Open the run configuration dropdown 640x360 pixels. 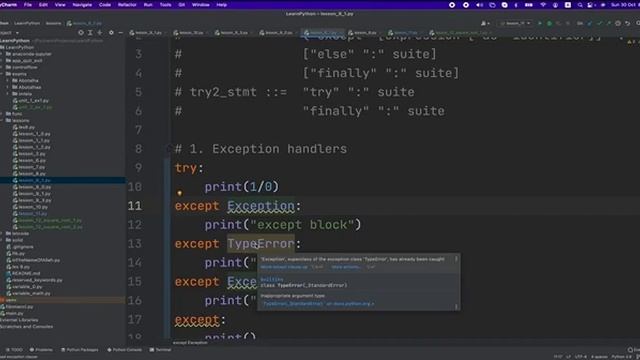(515, 24)
